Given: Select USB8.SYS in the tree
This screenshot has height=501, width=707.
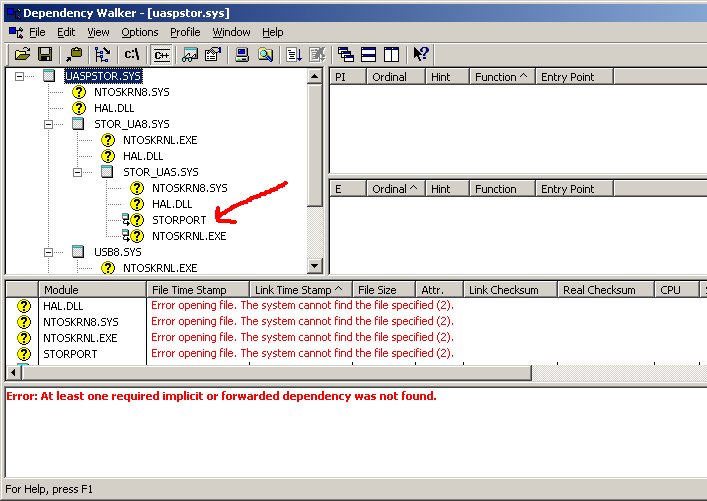Looking at the screenshot, I should (x=118, y=252).
